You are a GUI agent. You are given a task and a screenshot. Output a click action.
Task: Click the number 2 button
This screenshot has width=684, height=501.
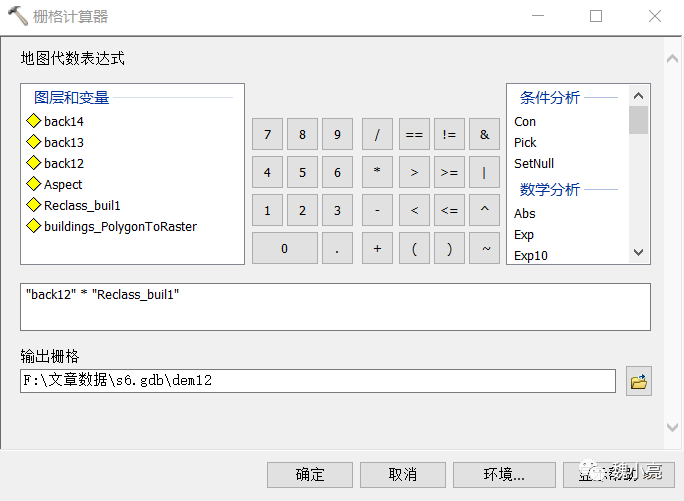302,210
